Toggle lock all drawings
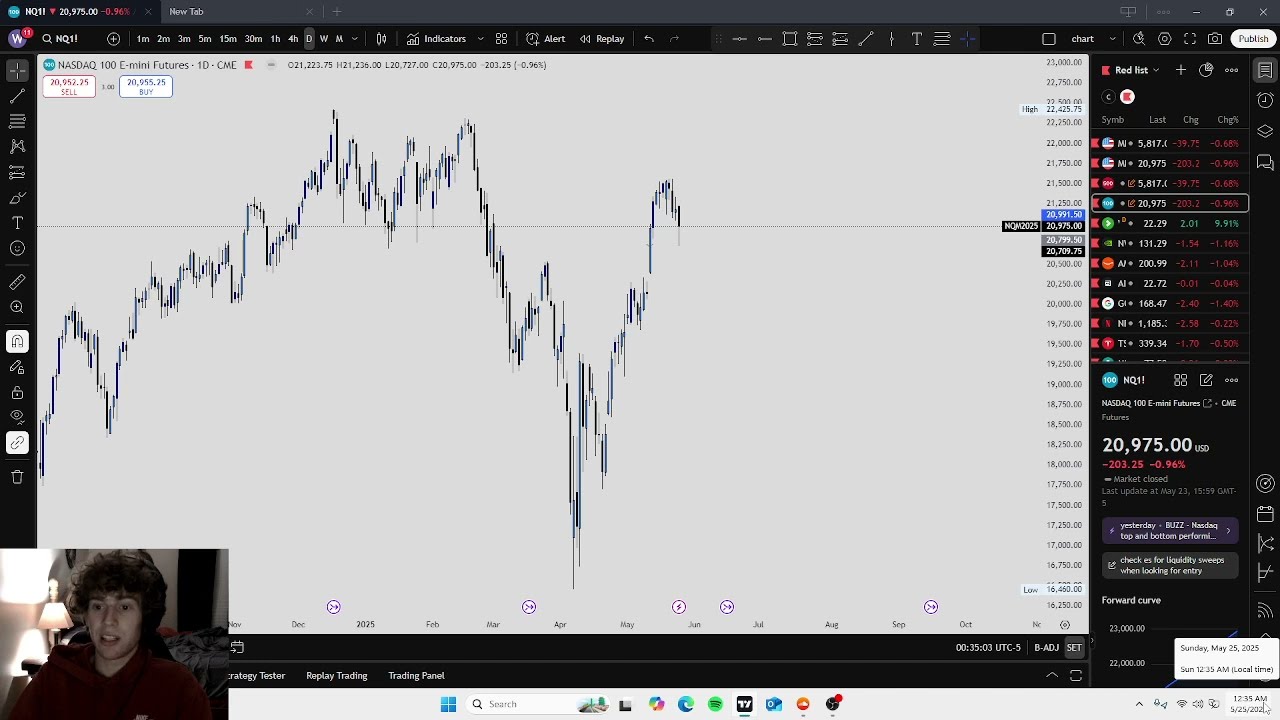This screenshot has width=1280, height=720. click(17, 393)
